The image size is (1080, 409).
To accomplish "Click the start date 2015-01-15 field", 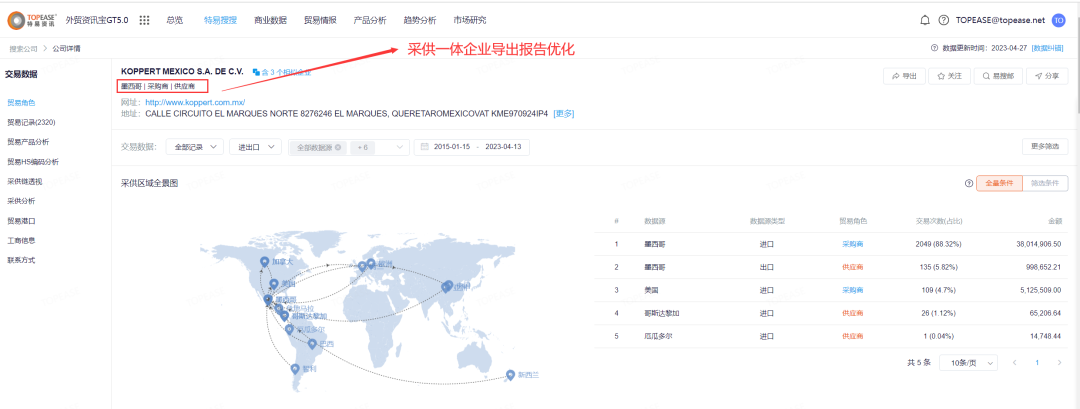I will 452,147.
